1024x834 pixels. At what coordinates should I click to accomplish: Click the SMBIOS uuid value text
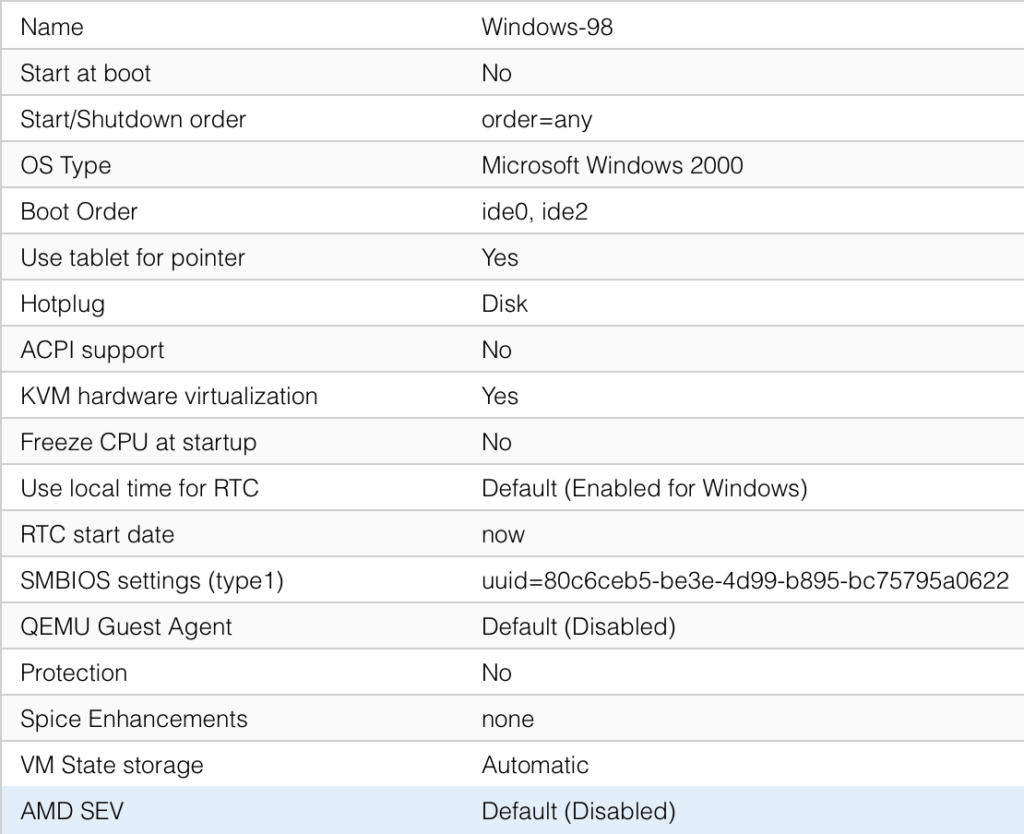(745, 581)
